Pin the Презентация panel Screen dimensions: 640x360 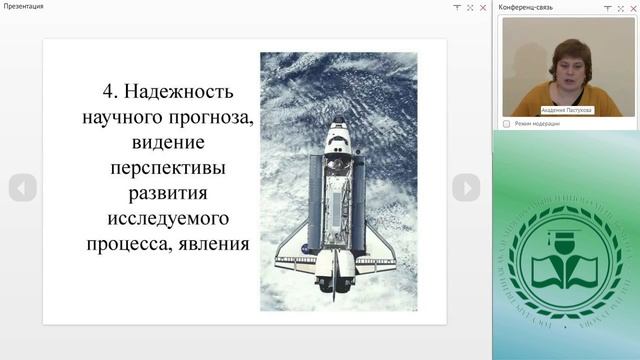coord(457,8)
